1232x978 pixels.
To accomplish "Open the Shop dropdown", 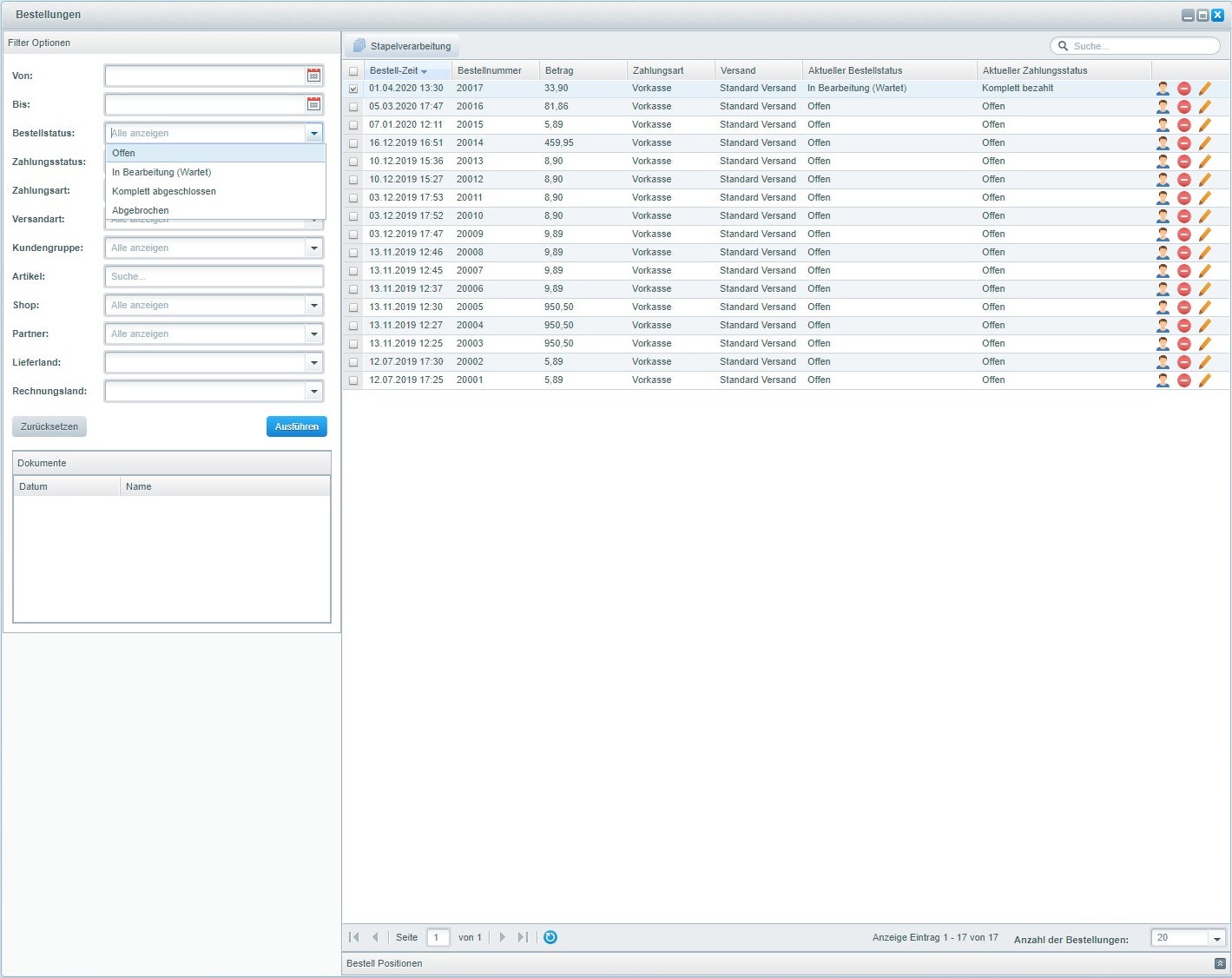I will click(x=313, y=305).
